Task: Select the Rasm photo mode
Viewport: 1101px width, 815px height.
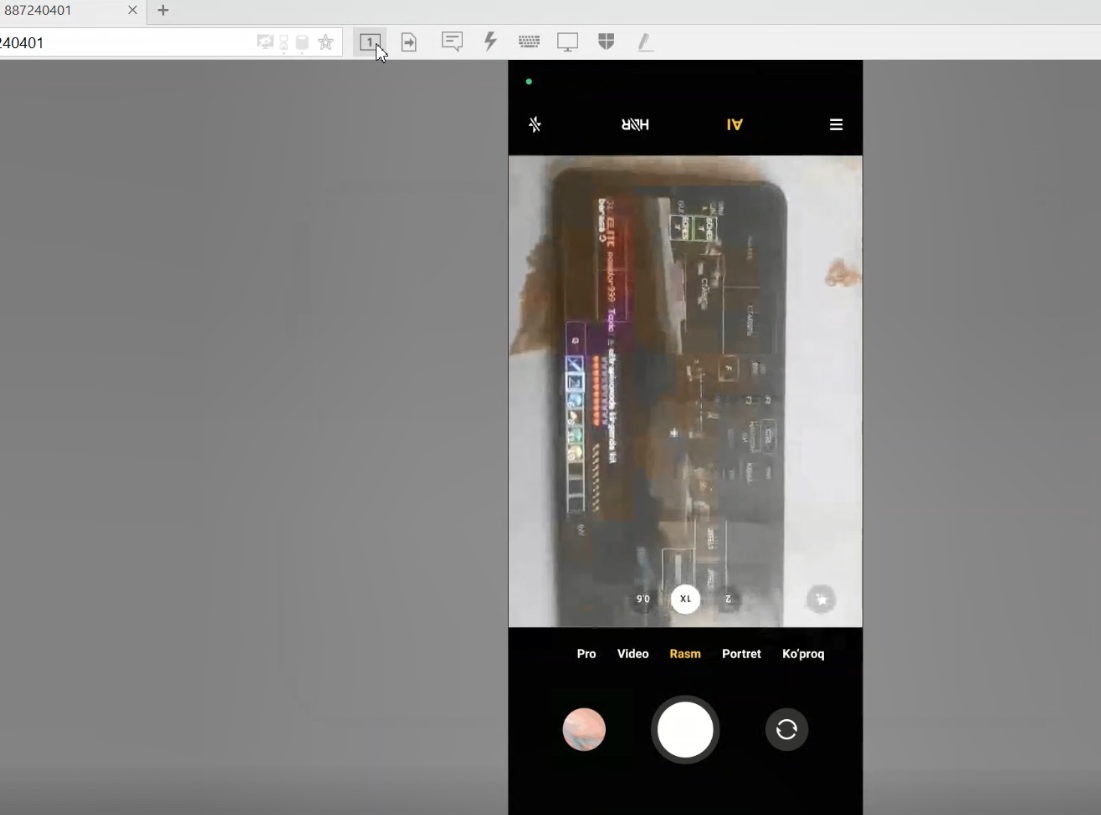Action: [x=685, y=654]
